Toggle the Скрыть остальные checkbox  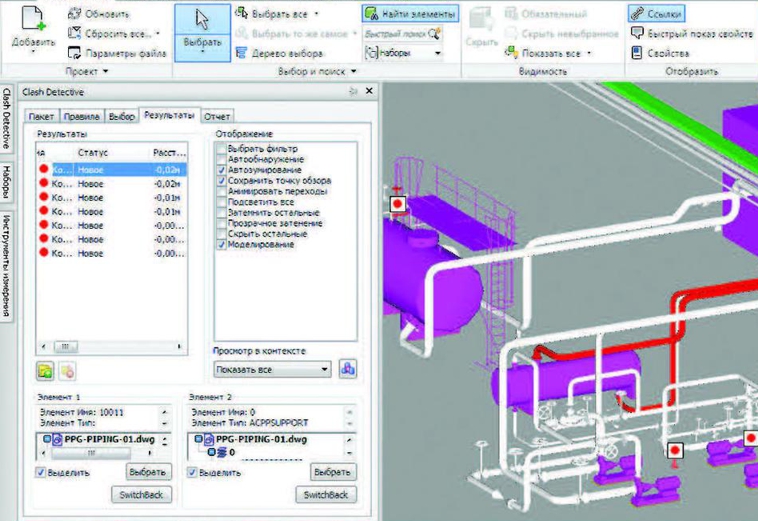pyautogui.click(x=221, y=235)
